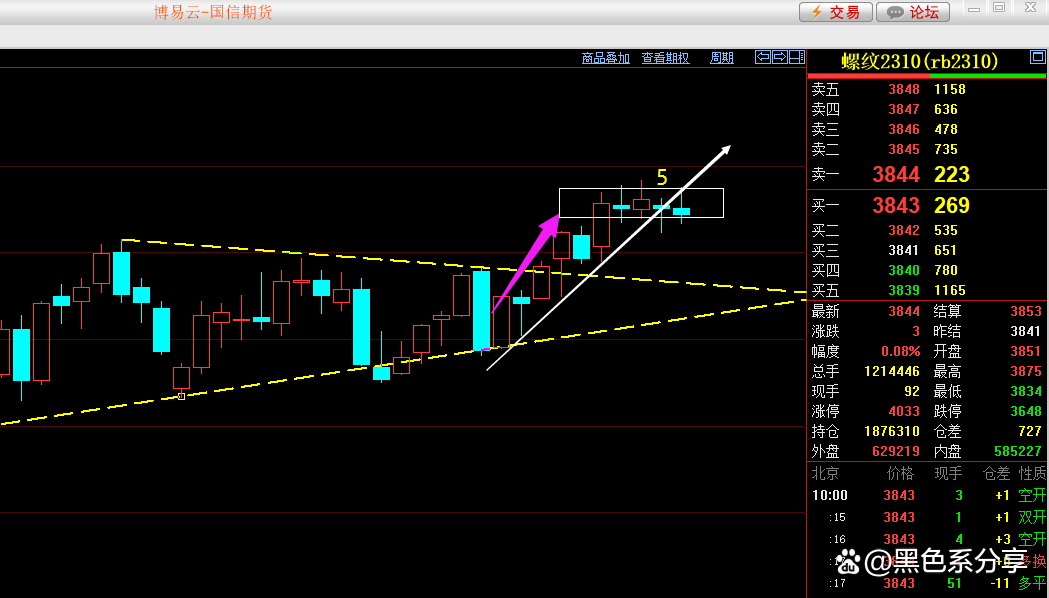Click the 查看期权 options link
Screen dimensions: 1049x598
665,59
